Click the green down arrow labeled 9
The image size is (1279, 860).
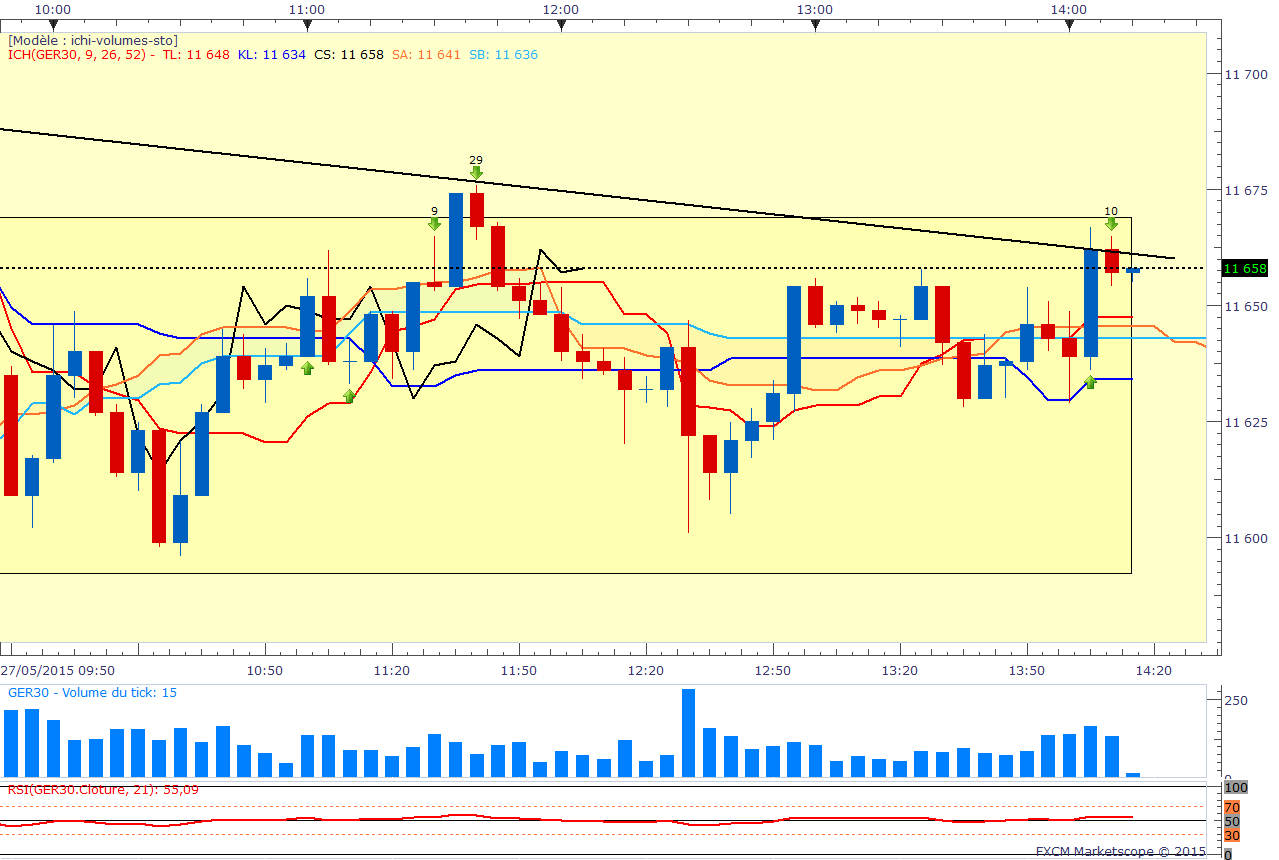[434, 224]
